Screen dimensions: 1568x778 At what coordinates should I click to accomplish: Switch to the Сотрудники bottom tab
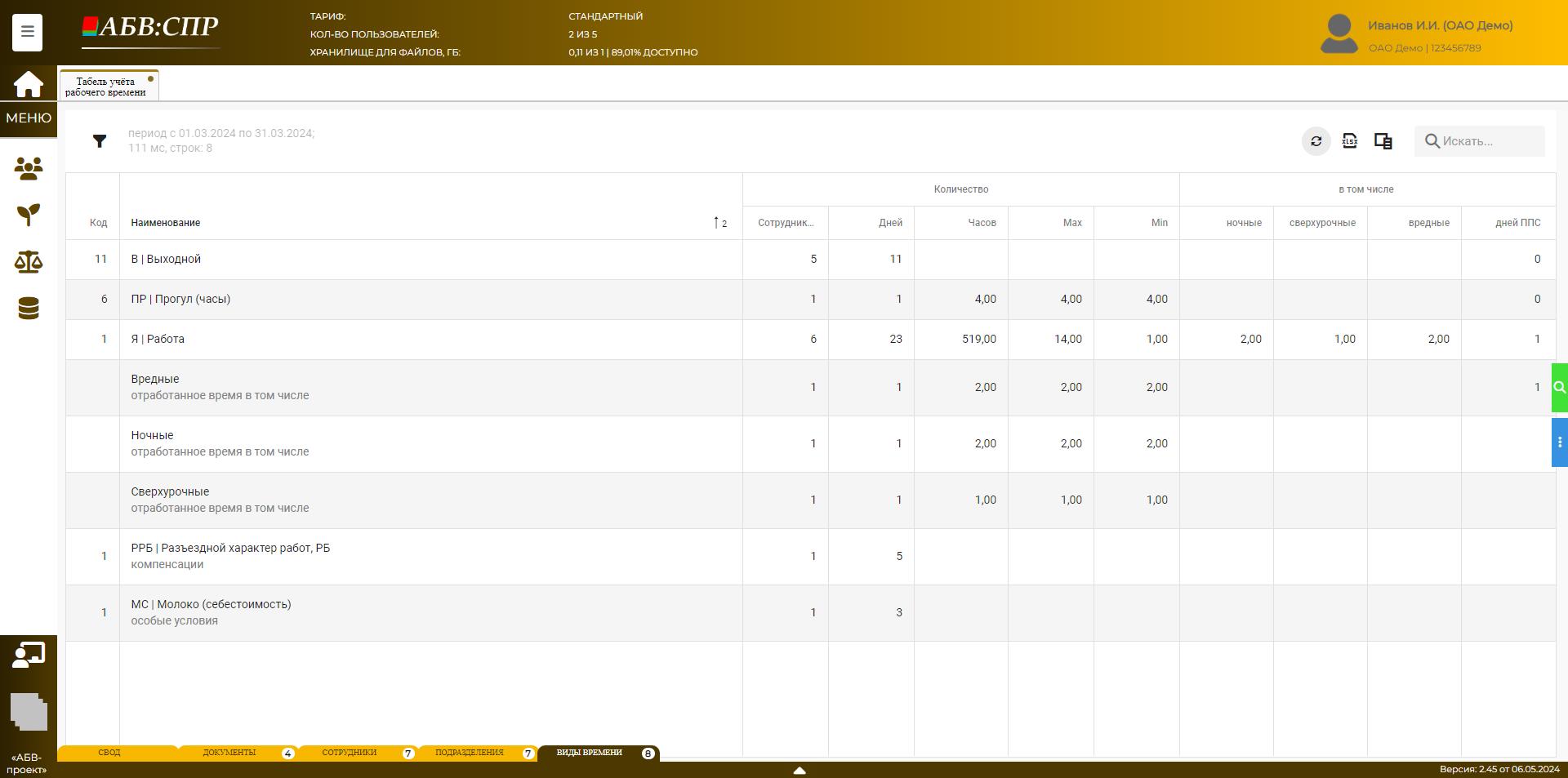pos(350,753)
